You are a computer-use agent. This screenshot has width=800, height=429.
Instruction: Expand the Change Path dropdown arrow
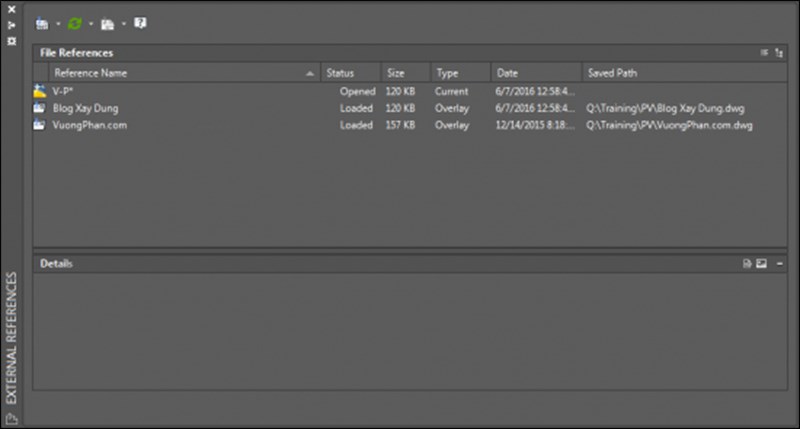123,23
